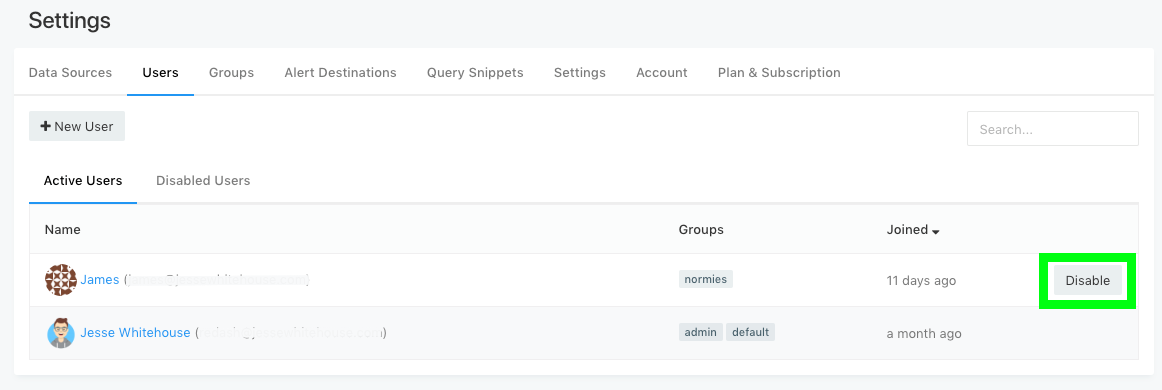
Task: Open the Alert Destinations tab
Action: coord(340,73)
